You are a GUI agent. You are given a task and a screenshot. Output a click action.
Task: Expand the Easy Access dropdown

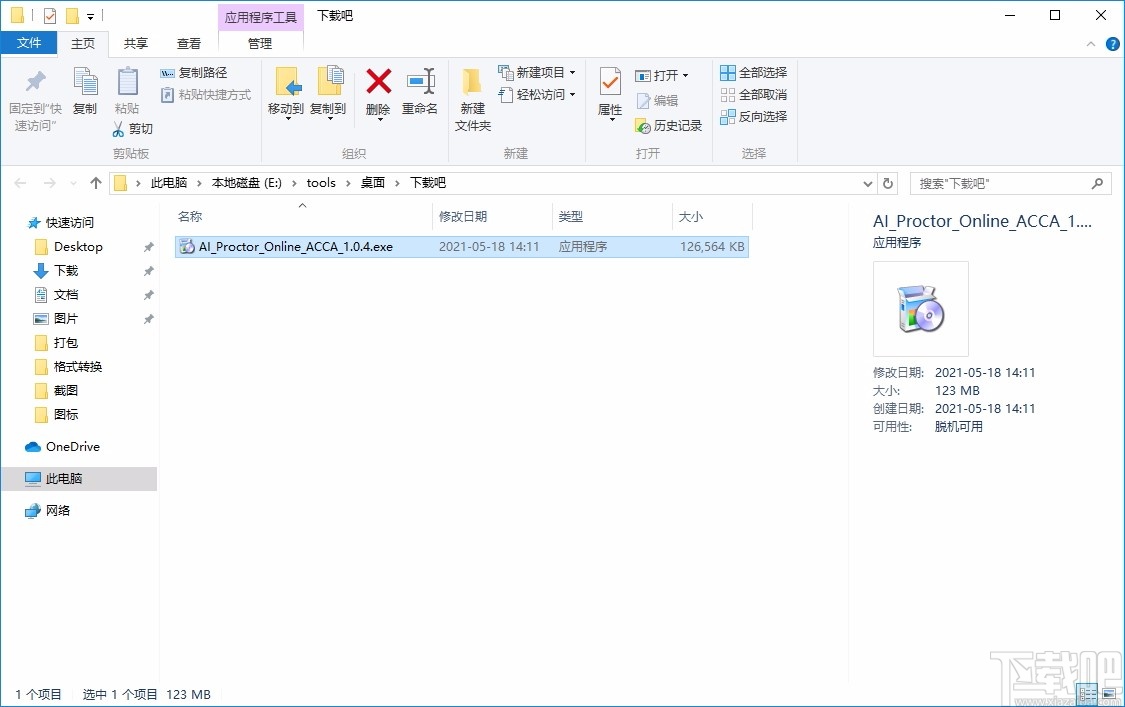[572, 94]
